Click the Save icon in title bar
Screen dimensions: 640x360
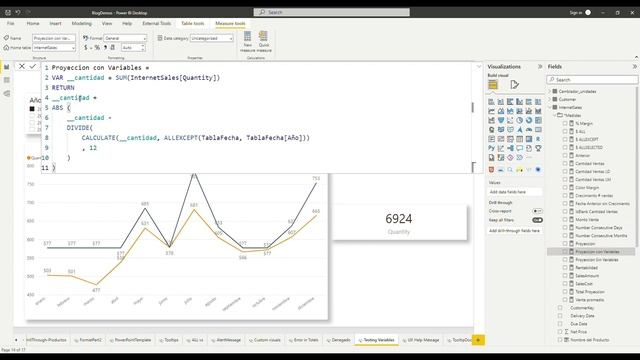[x=8, y=13]
